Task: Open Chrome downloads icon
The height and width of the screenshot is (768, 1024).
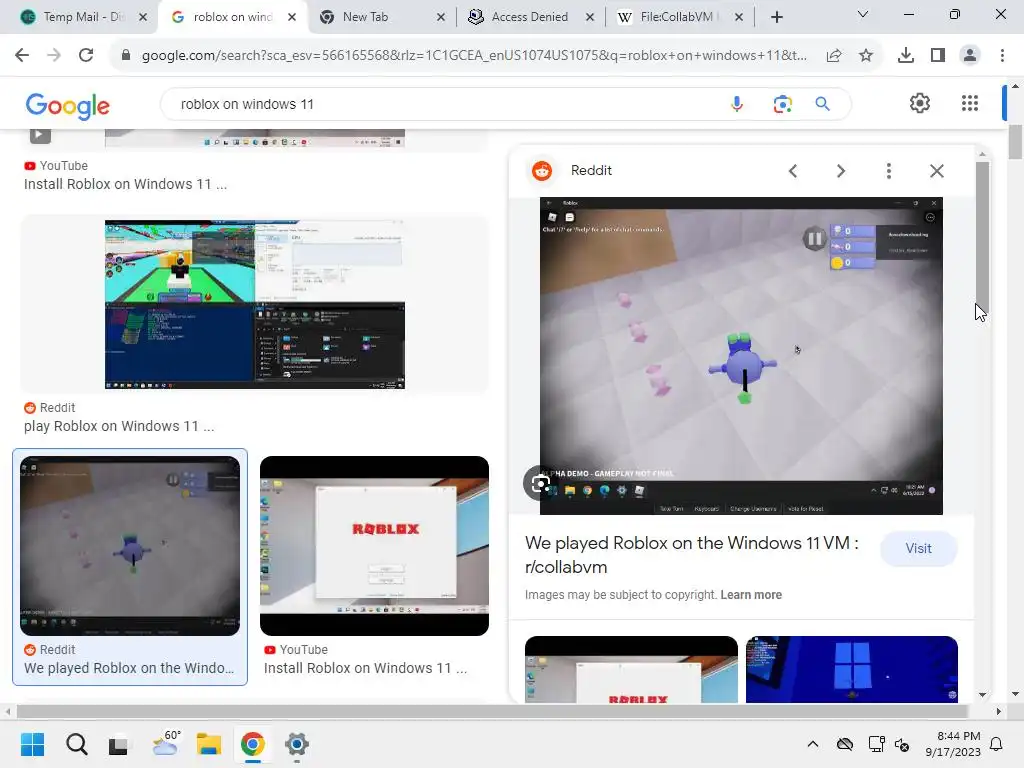Action: [906, 56]
